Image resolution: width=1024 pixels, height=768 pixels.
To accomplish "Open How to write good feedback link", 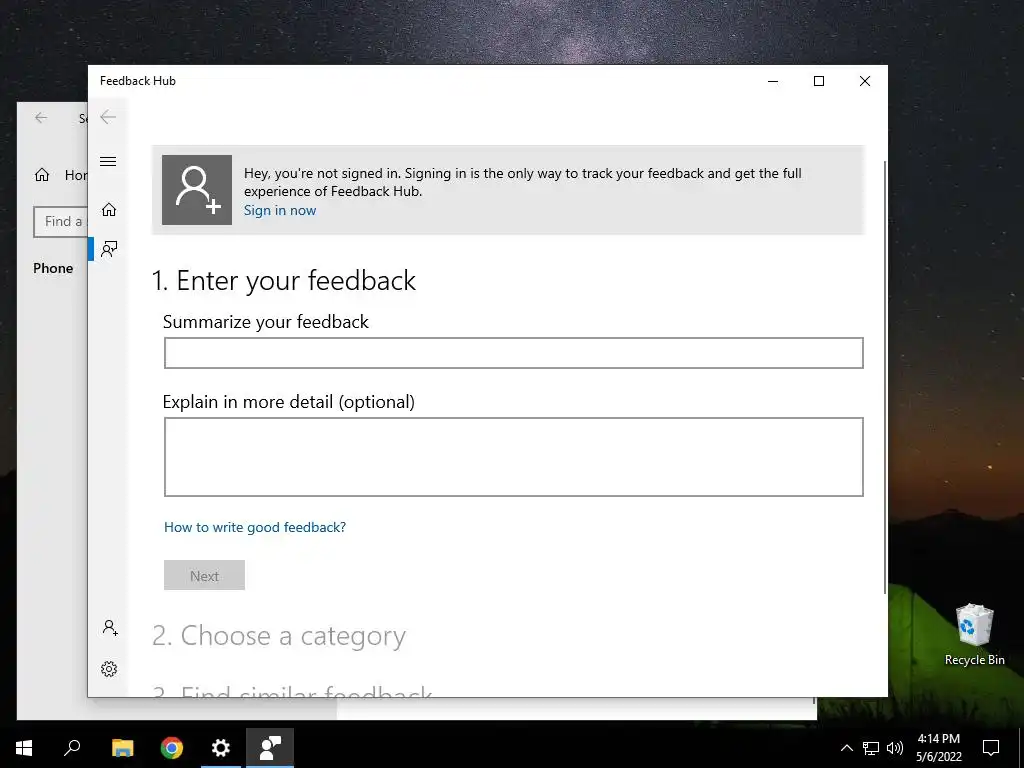I will click(x=255, y=527).
